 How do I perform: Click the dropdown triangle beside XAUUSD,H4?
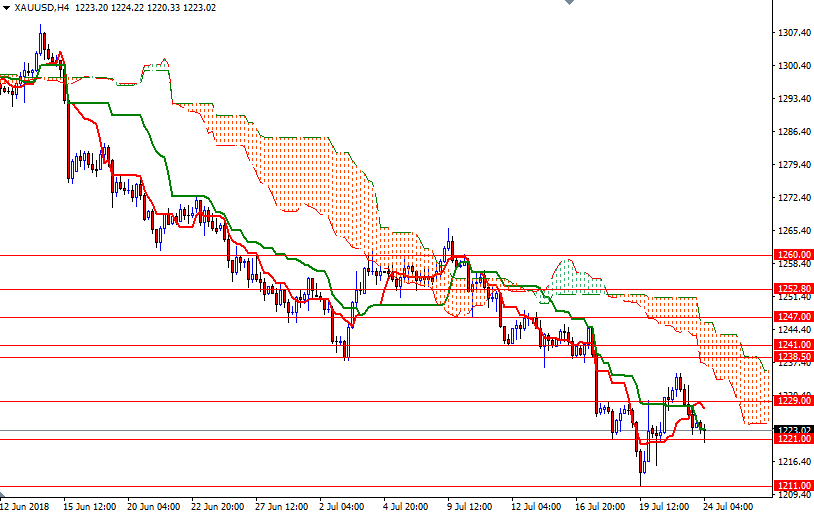click(x=8, y=7)
